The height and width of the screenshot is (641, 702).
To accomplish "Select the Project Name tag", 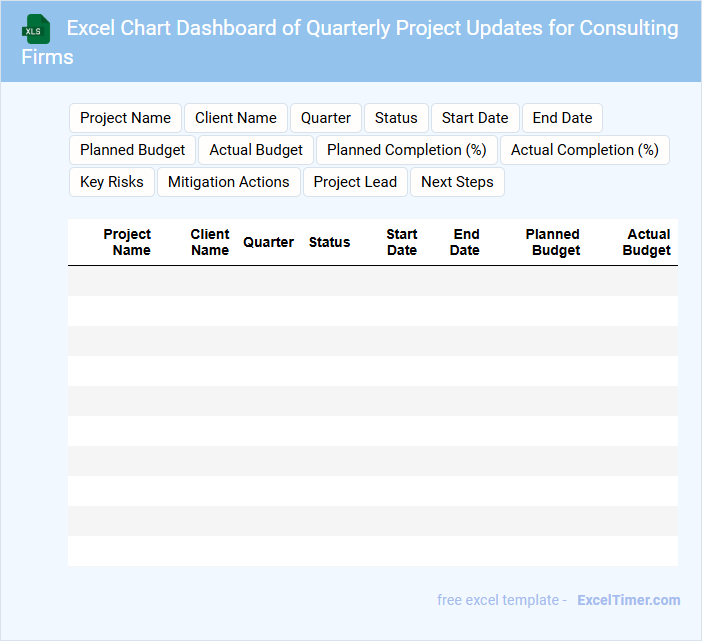I will click(125, 118).
